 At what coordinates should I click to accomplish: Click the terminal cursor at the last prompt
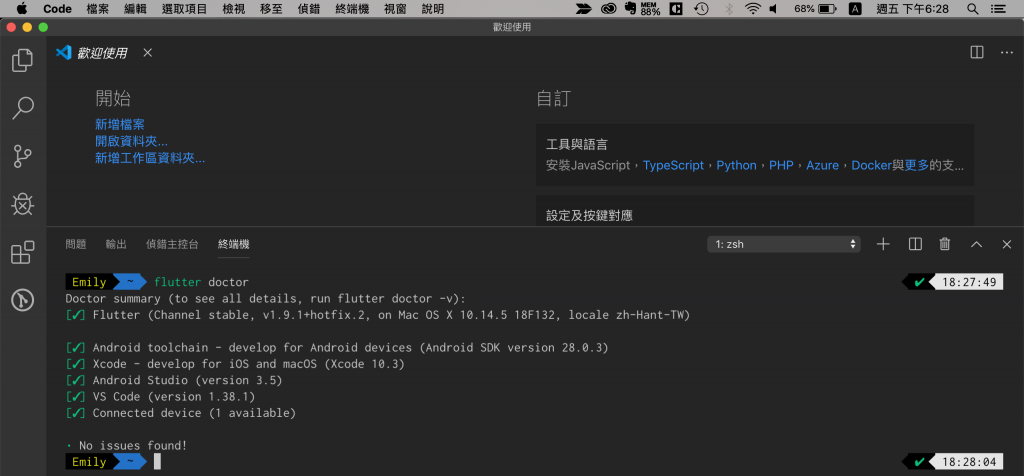[157, 462]
